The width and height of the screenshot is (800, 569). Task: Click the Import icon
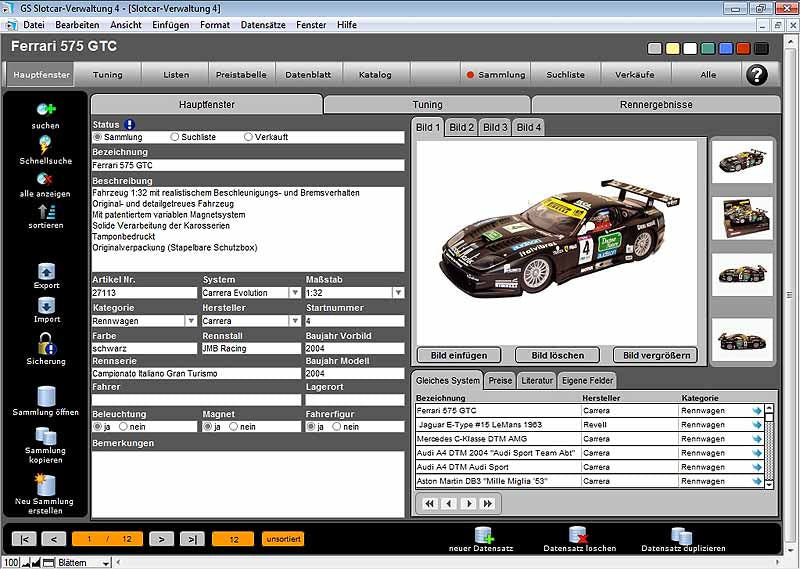point(46,305)
